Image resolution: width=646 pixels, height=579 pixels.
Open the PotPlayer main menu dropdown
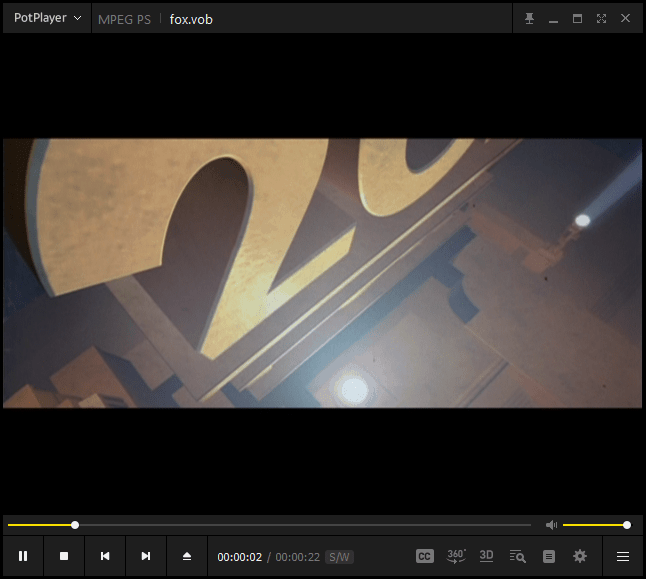[x=47, y=18]
